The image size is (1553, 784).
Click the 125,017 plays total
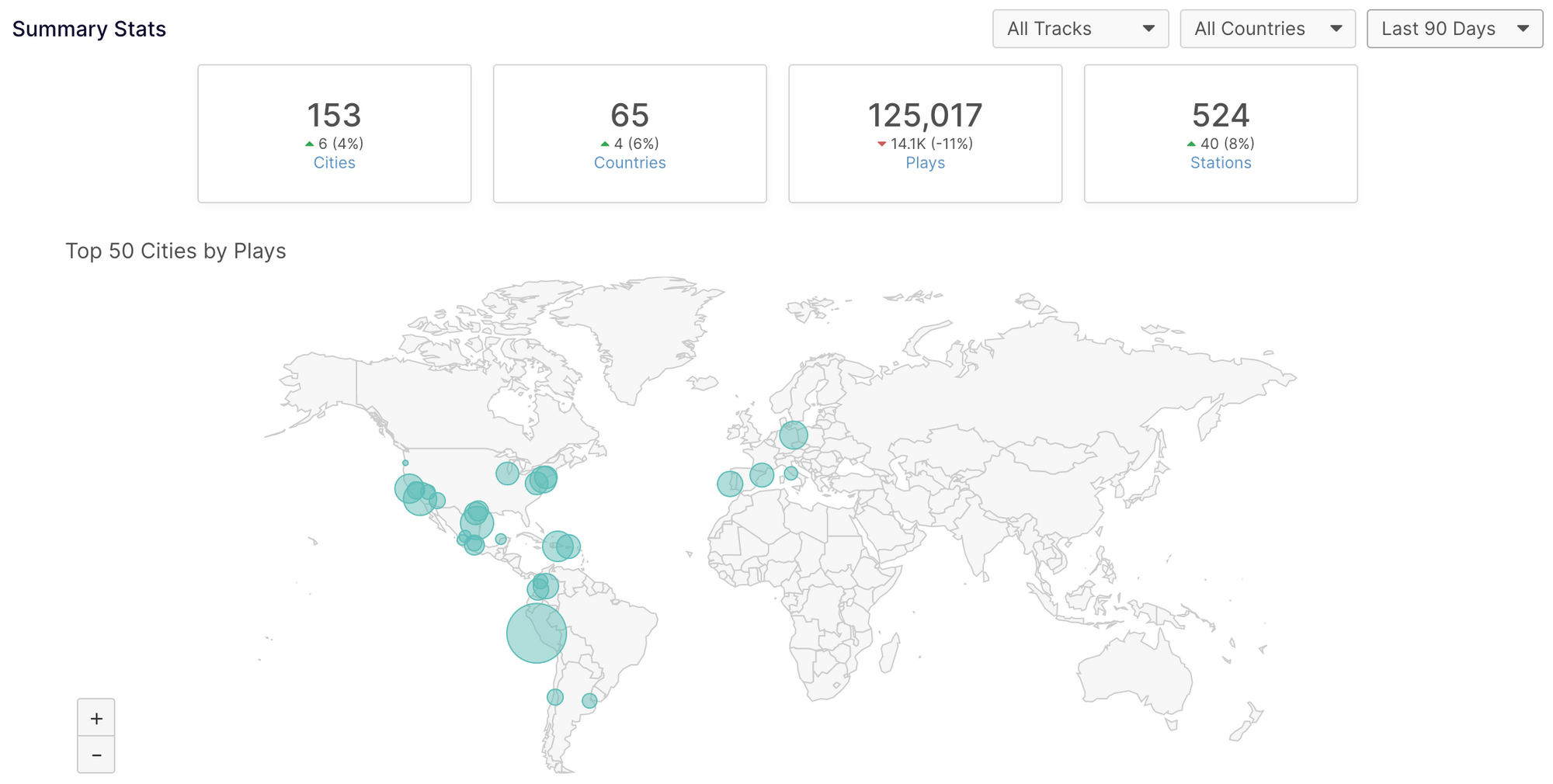925,116
